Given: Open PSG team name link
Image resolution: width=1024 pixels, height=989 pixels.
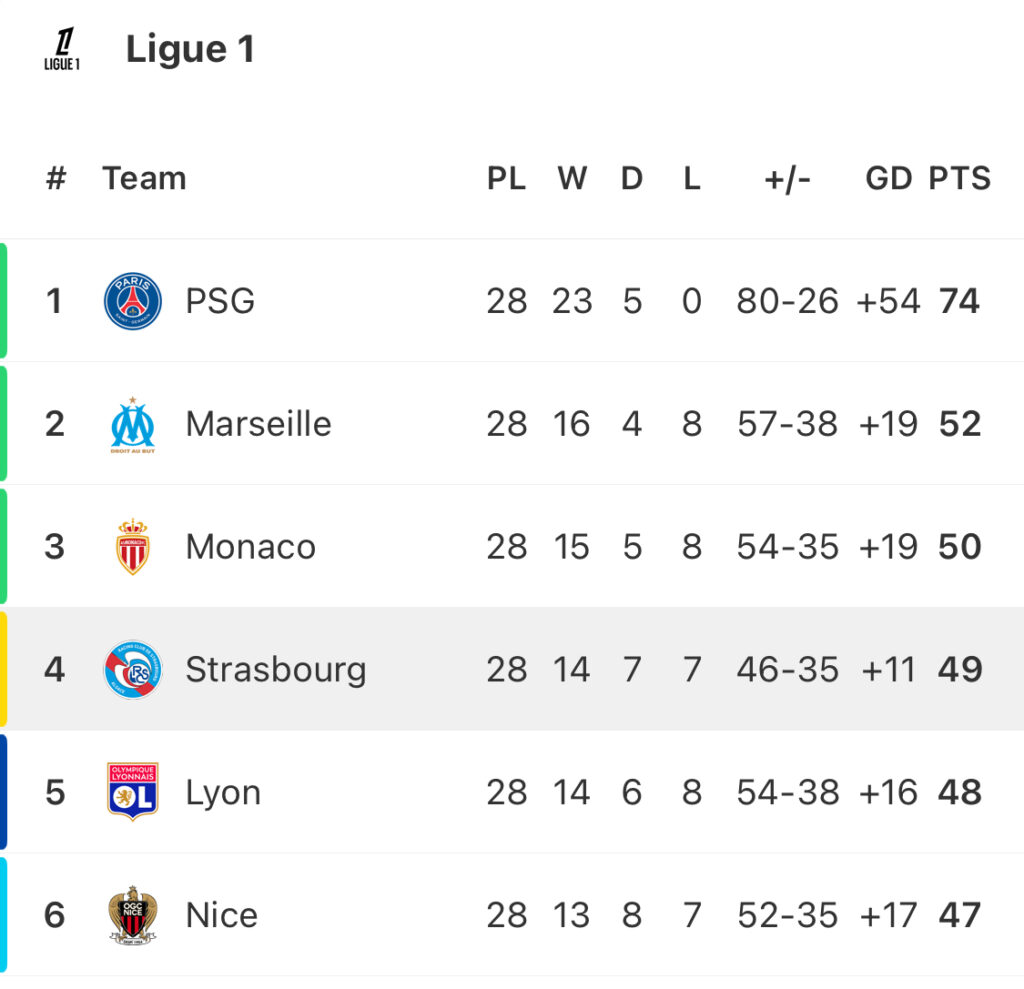Looking at the screenshot, I should [220, 301].
